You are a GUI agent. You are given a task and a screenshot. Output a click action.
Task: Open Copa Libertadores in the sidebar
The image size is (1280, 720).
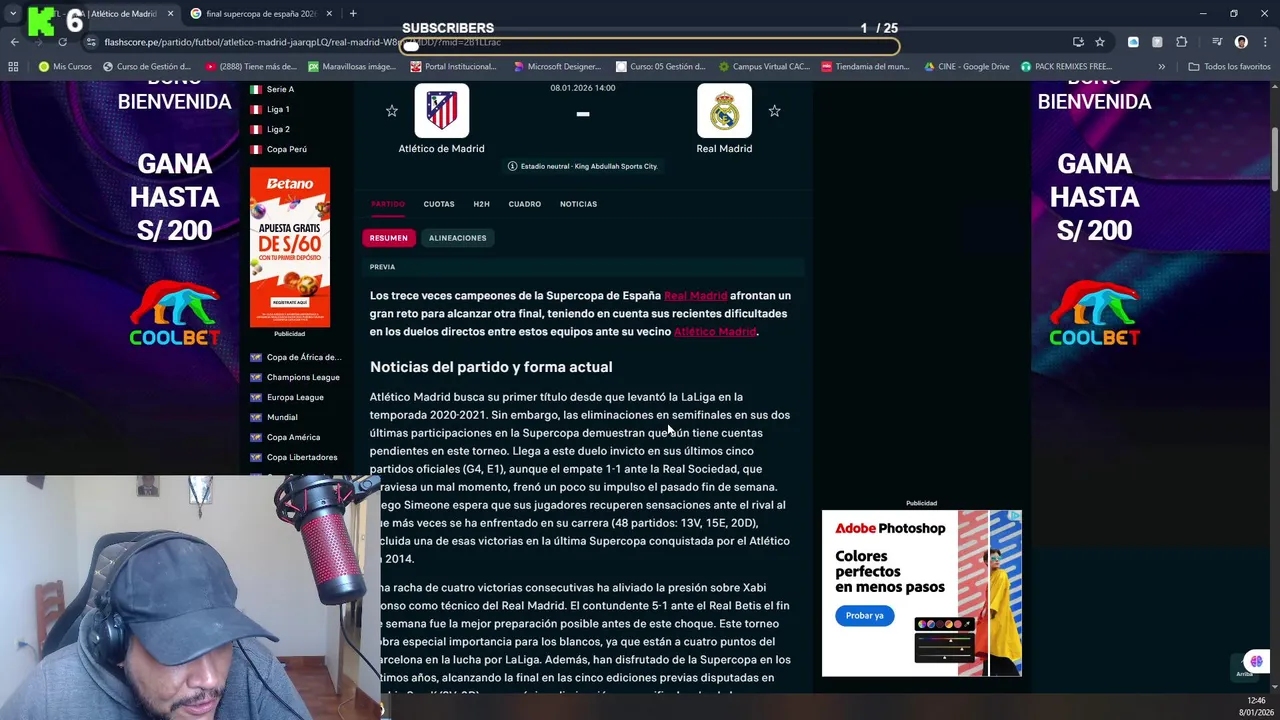click(x=302, y=457)
